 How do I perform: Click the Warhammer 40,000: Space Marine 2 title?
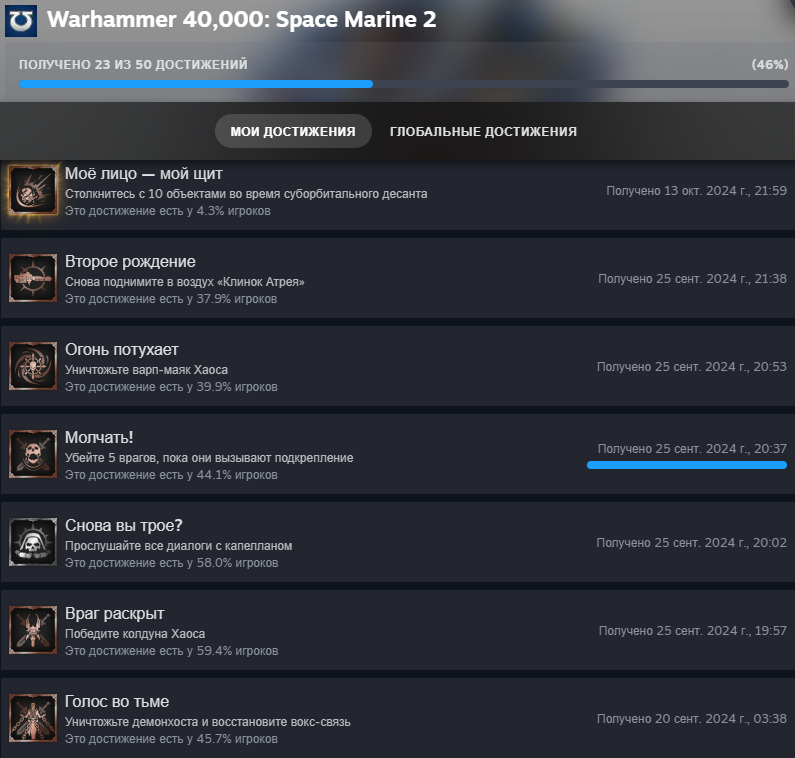pos(241,19)
